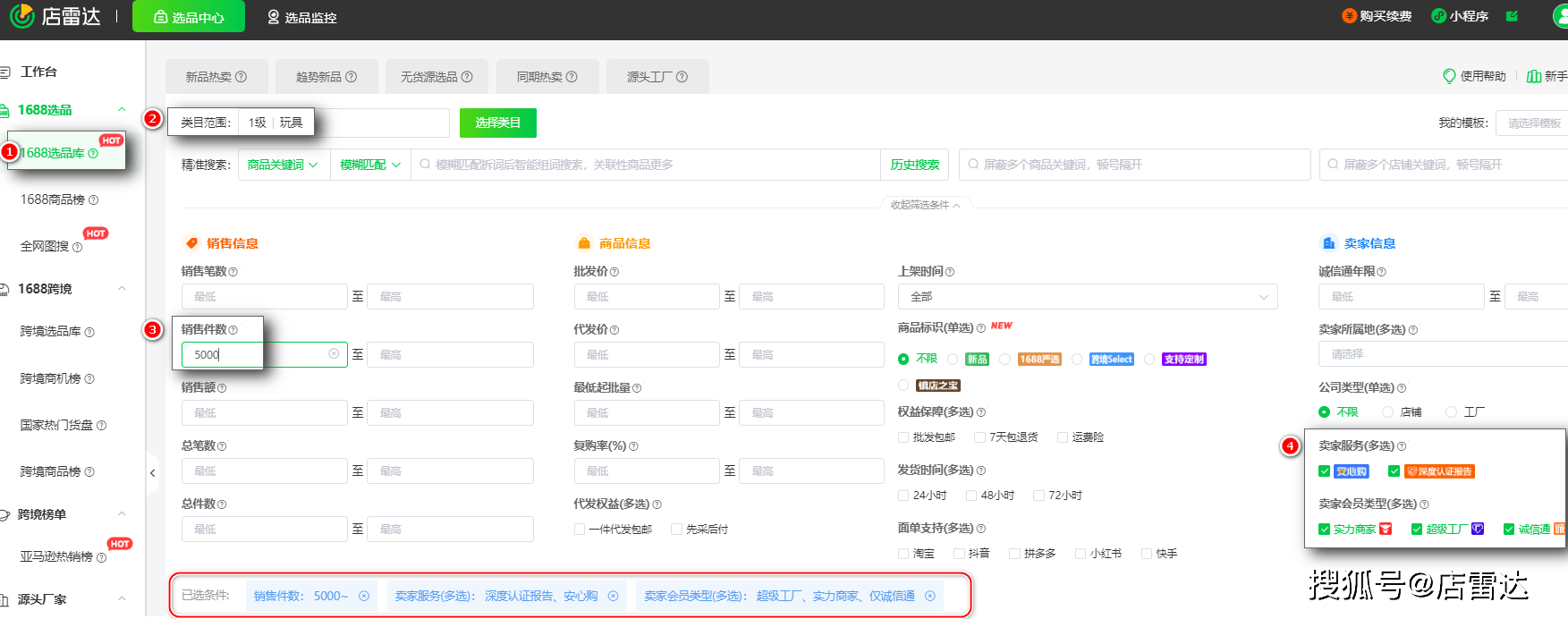Collapse the left sidebar with arrow handle
The height and width of the screenshot is (619, 1568).
[153, 473]
